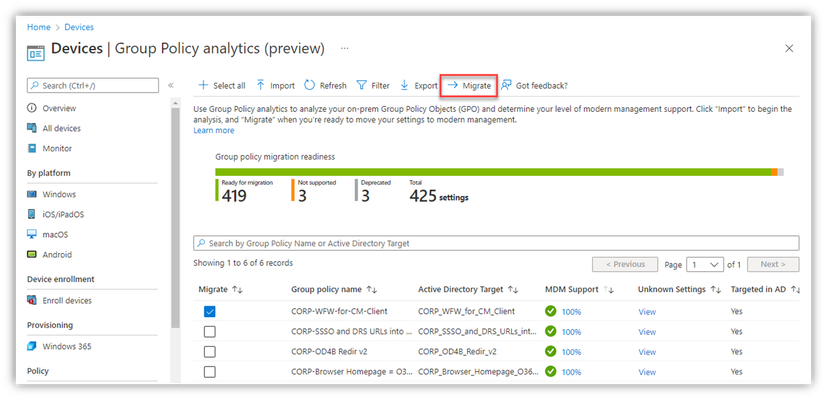This screenshot has width=827, height=400.
Task: Click the Android platform icon
Action: point(32,254)
